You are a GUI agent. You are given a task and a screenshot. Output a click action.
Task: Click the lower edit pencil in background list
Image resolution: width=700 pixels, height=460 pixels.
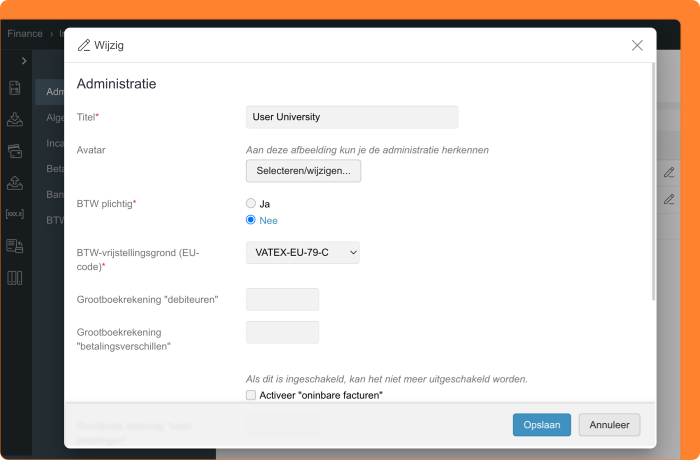pyautogui.click(x=669, y=199)
